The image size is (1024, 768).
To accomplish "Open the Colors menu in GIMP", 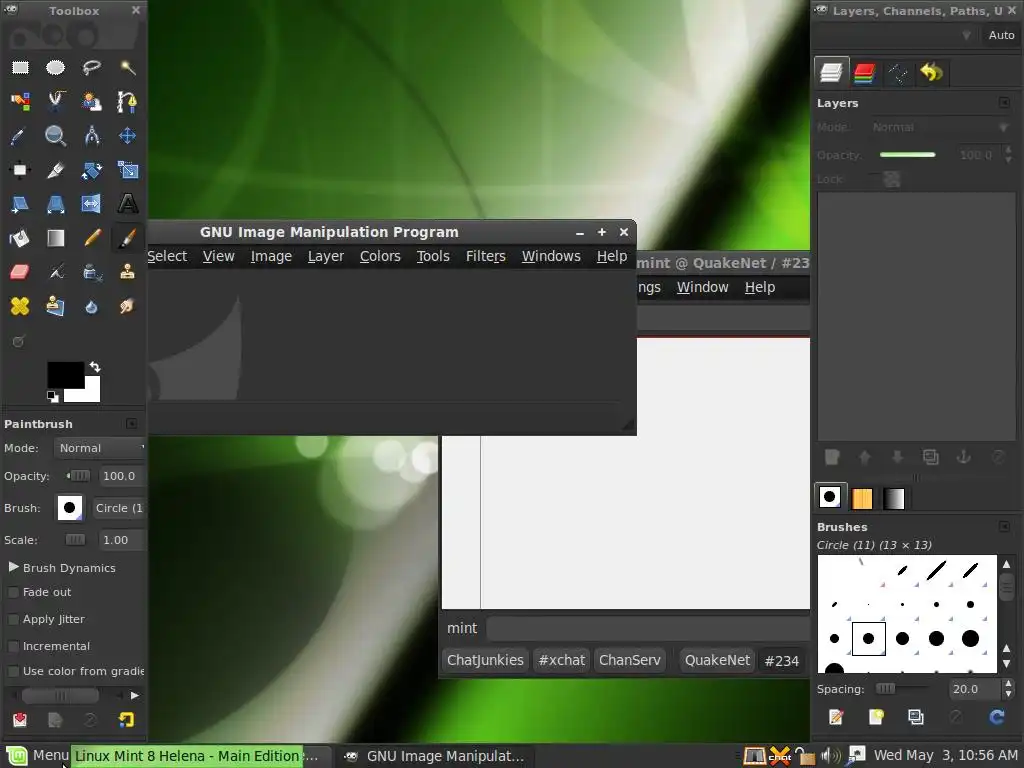I will pyautogui.click(x=380, y=257).
